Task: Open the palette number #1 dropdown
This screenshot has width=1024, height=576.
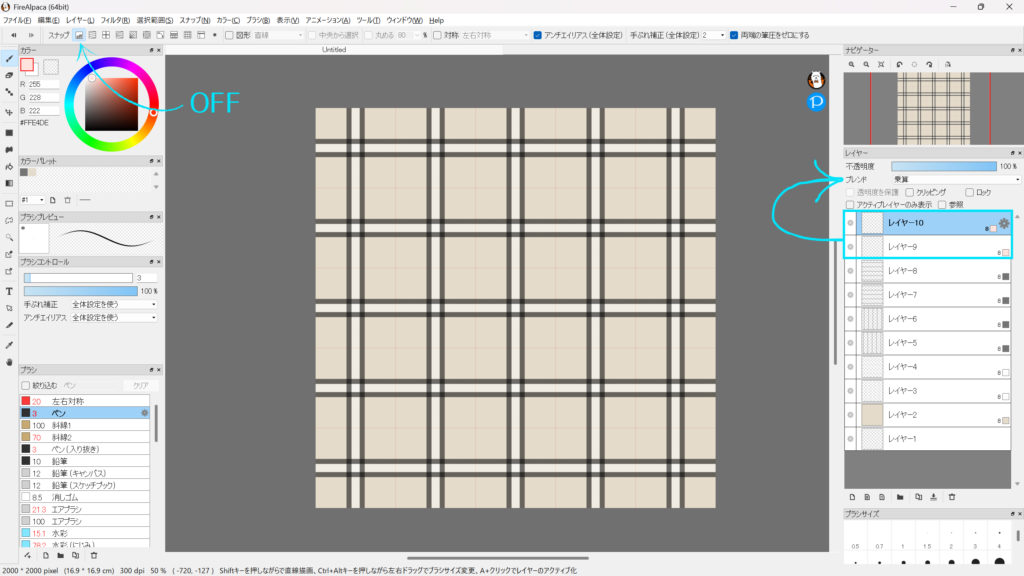Action: (x=33, y=200)
